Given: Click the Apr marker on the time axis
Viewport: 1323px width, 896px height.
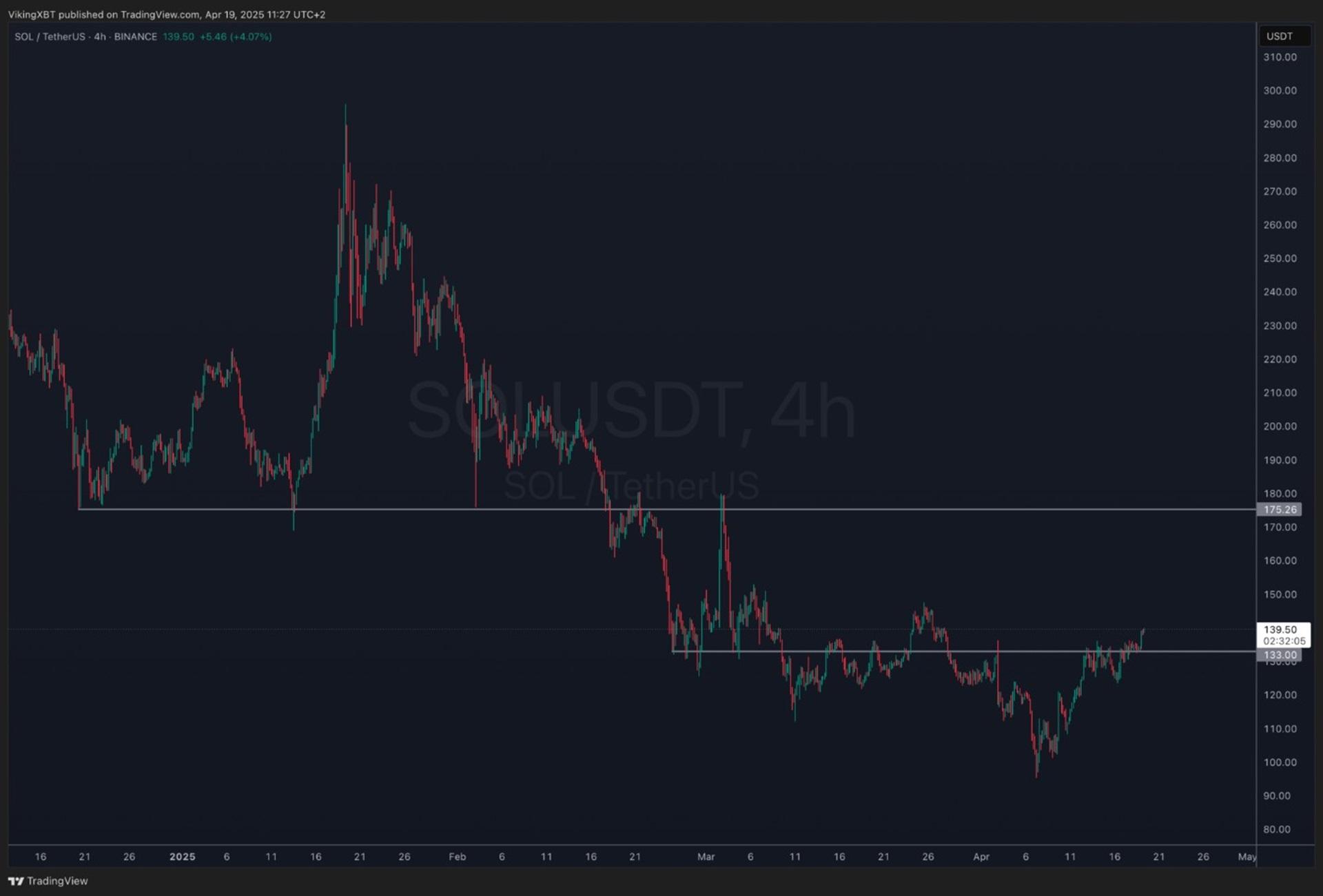Looking at the screenshot, I should (x=981, y=857).
